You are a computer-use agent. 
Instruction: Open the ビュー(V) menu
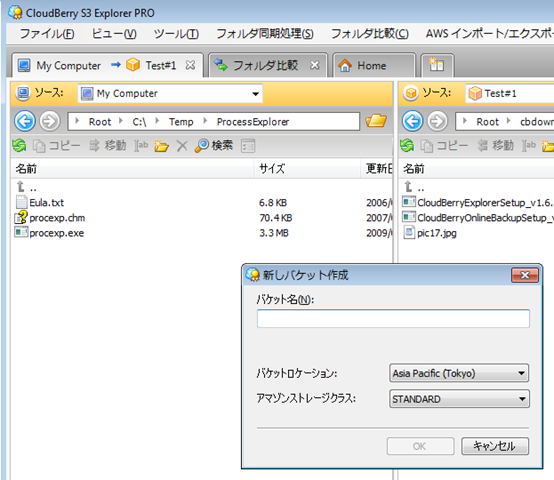[x=114, y=34]
